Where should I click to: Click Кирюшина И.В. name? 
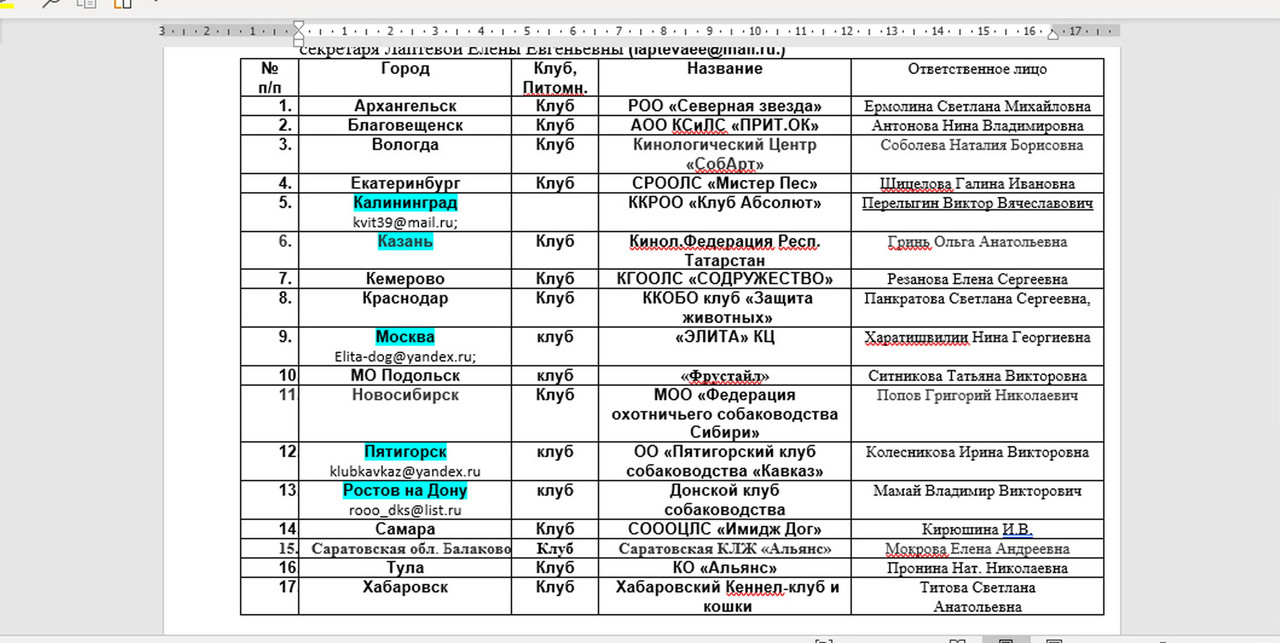click(x=977, y=530)
